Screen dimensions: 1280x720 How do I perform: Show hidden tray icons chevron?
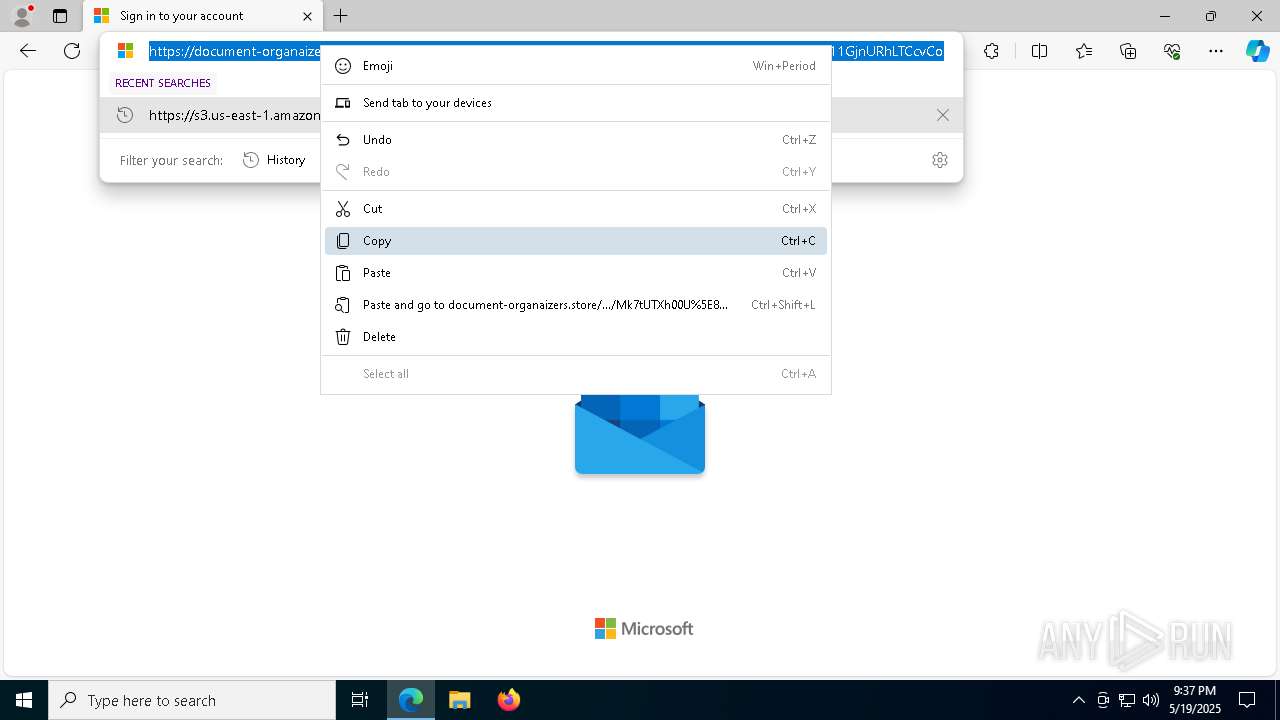[x=1078, y=700]
